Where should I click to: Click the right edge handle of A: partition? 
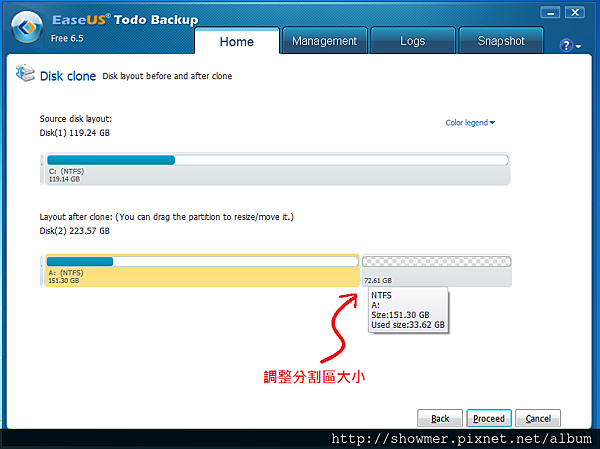(359, 270)
